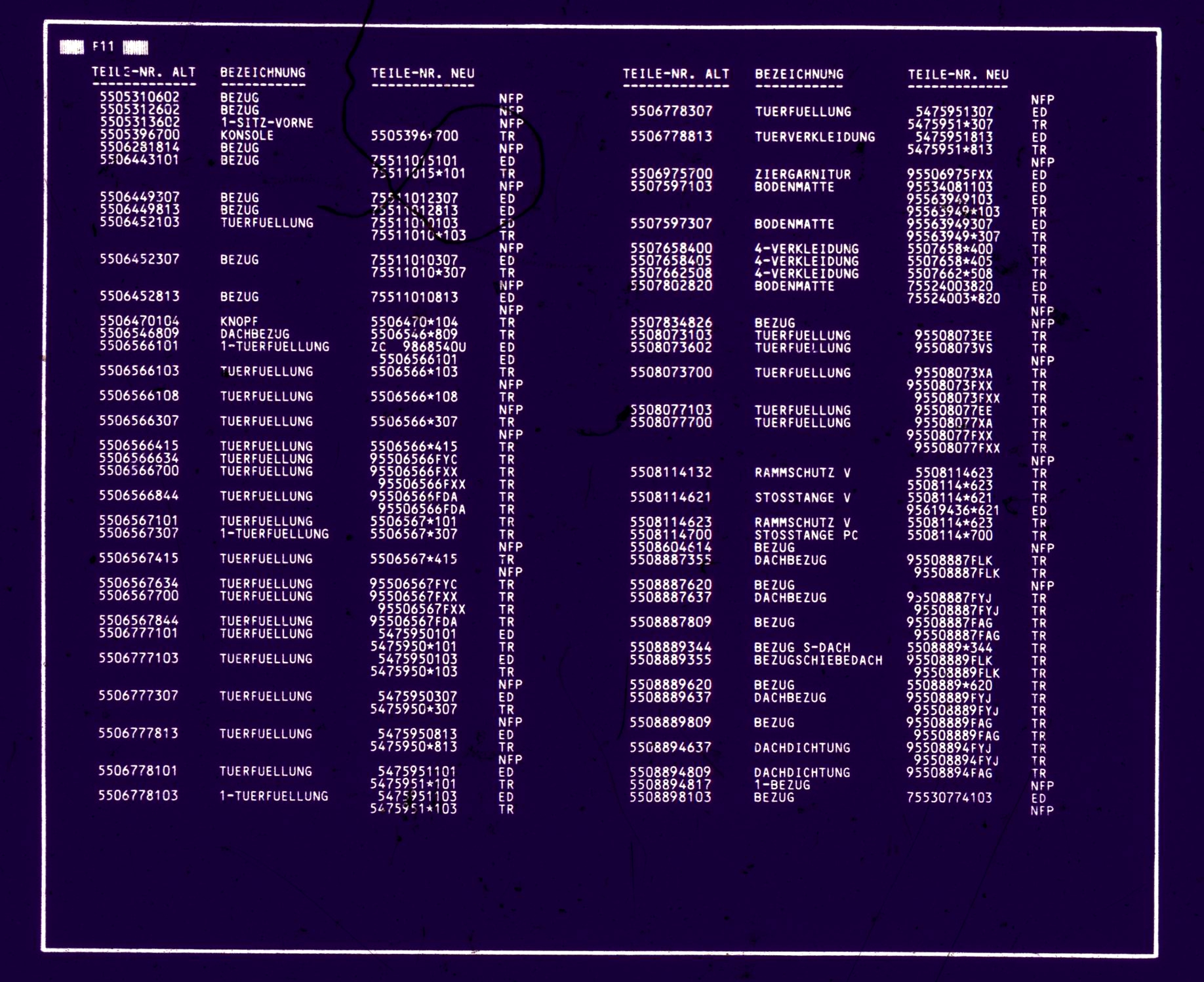Select old part number 5507597103

point(672,186)
